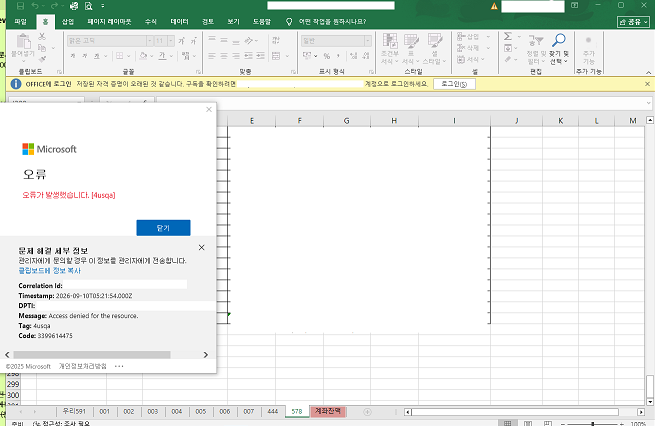Open the Customize Quick Access Toolbar dropdown
The height and width of the screenshot is (426, 655).
coord(103,6)
